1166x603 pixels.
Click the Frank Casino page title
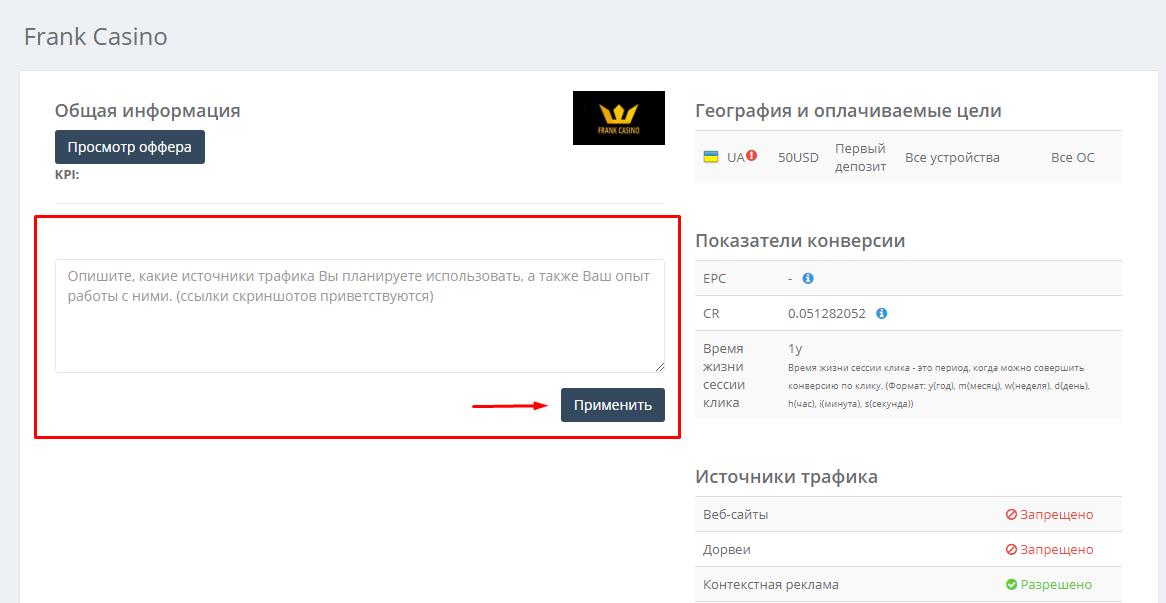[x=95, y=36]
